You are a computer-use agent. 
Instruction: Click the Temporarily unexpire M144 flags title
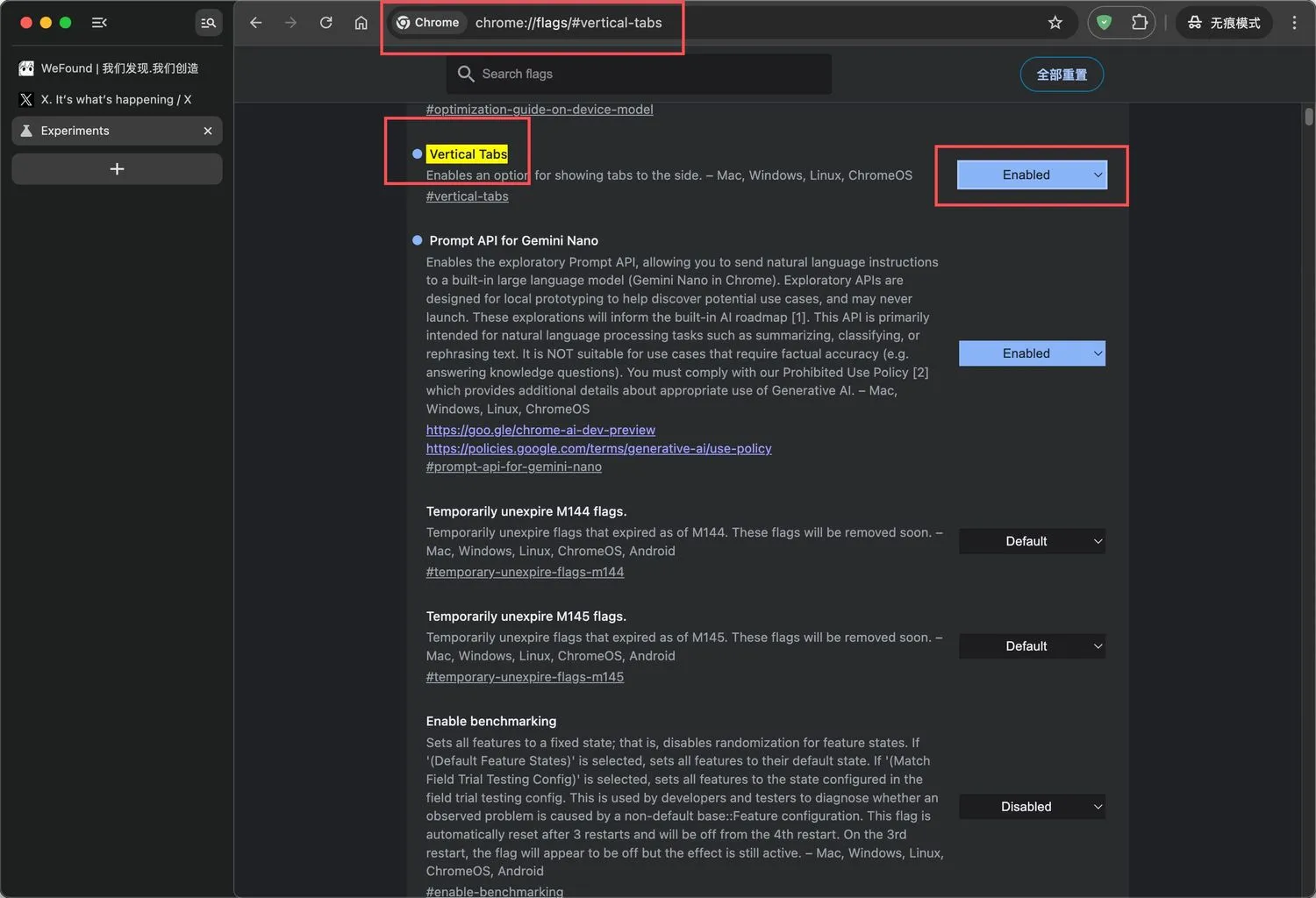tap(526, 511)
